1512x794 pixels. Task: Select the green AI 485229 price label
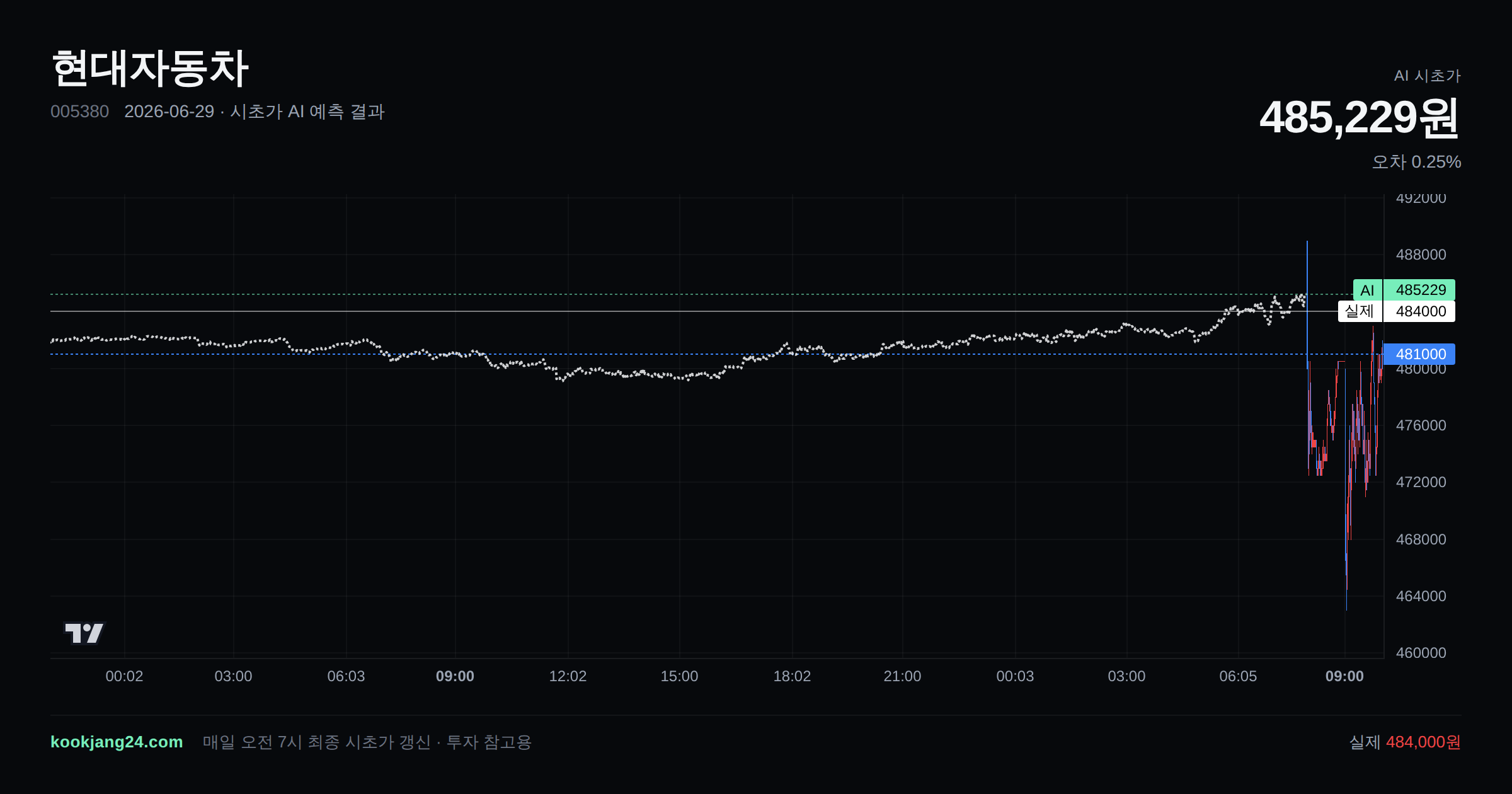click(x=1404, y=290)
